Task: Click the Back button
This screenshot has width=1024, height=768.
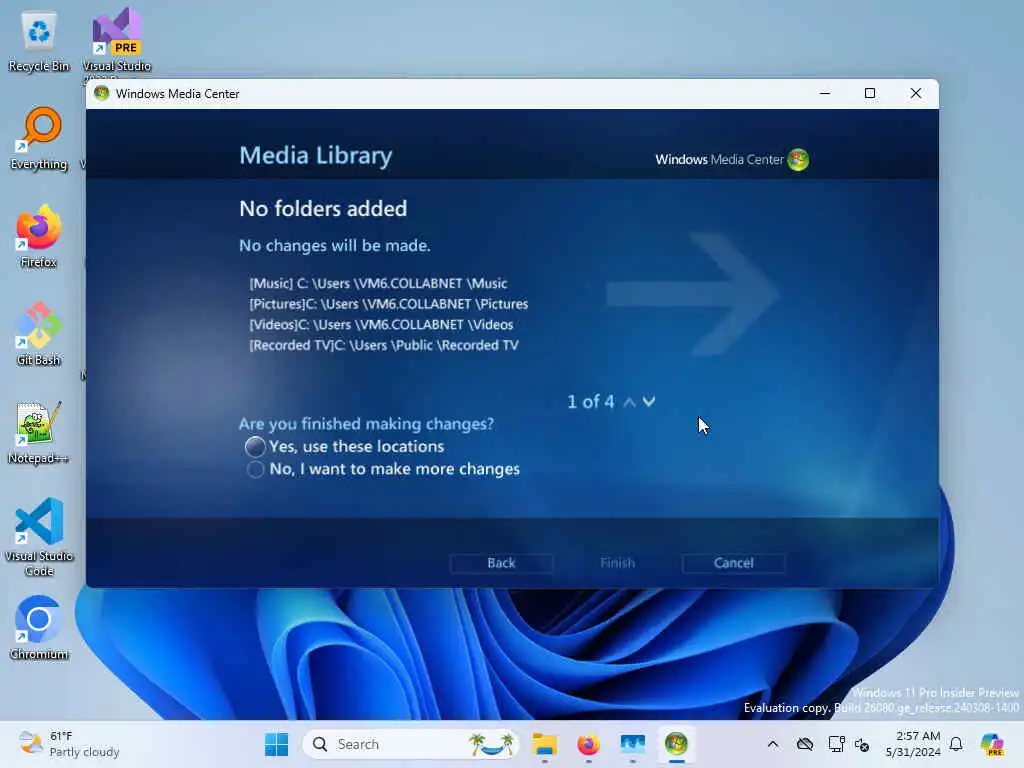Action: [501, 563]
